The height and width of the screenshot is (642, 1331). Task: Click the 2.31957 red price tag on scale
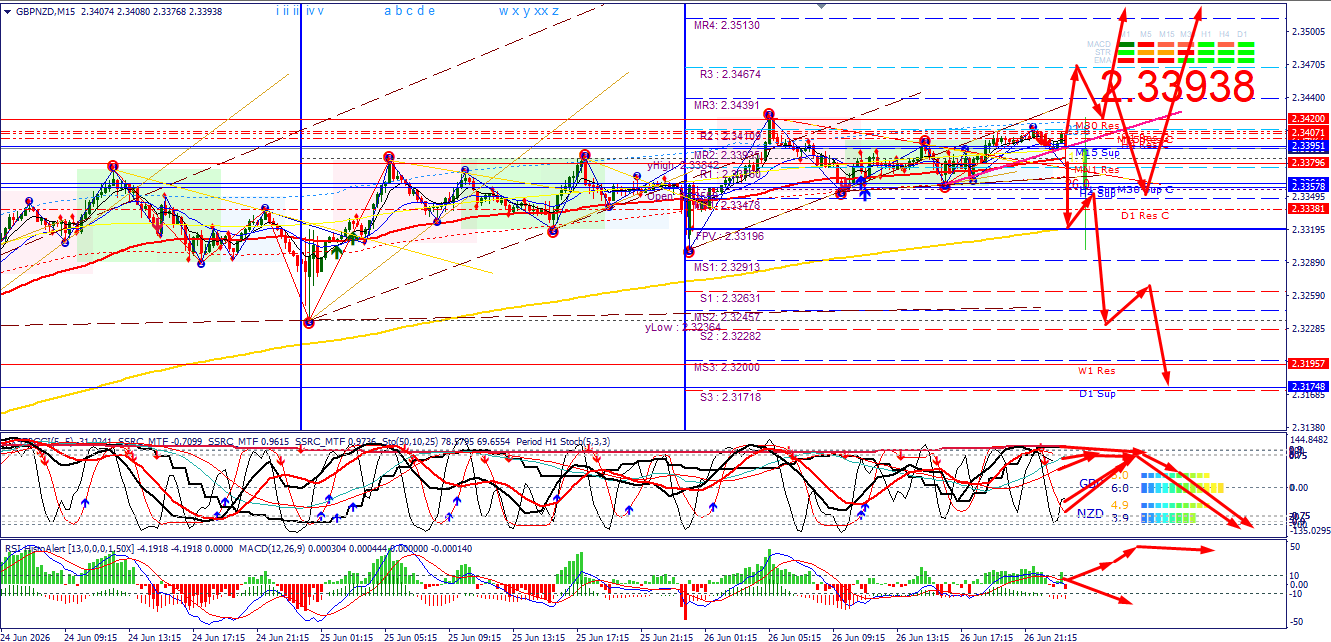coord(1308,364)
